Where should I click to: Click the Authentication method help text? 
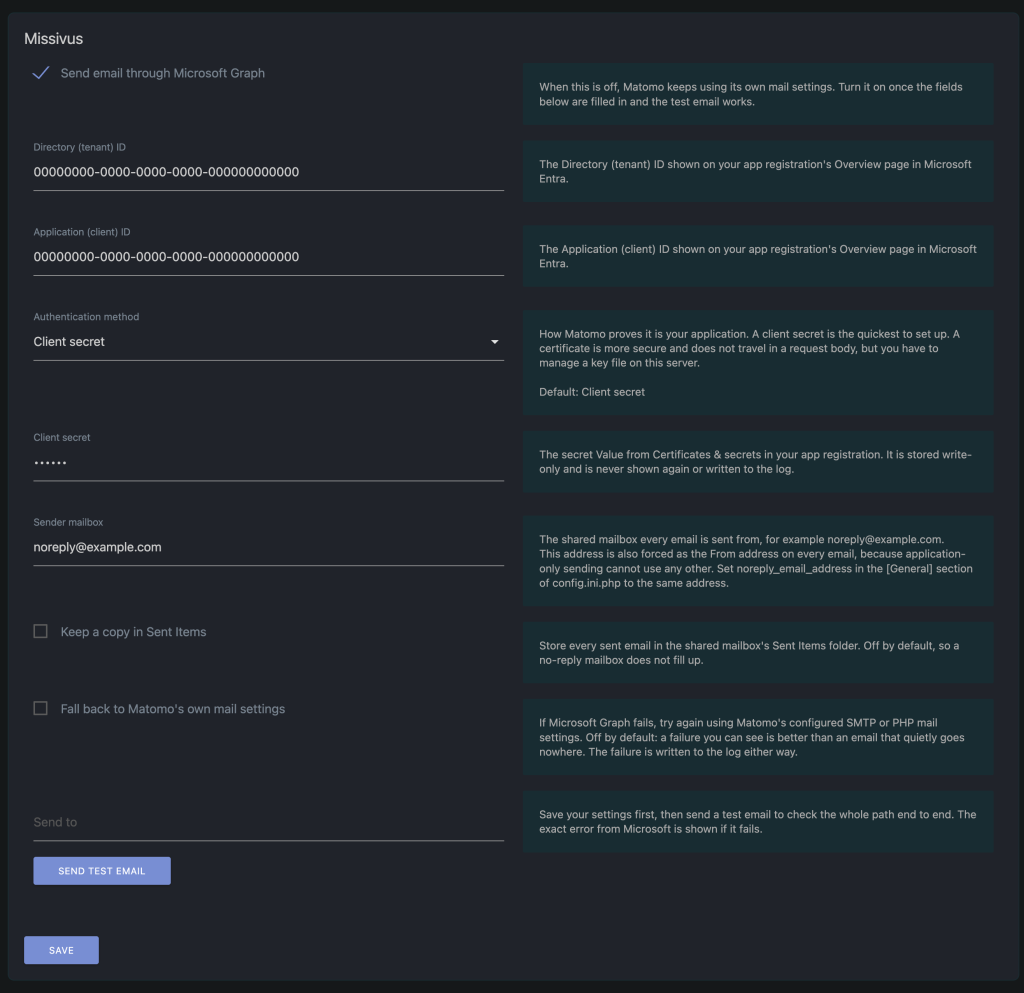758,362
